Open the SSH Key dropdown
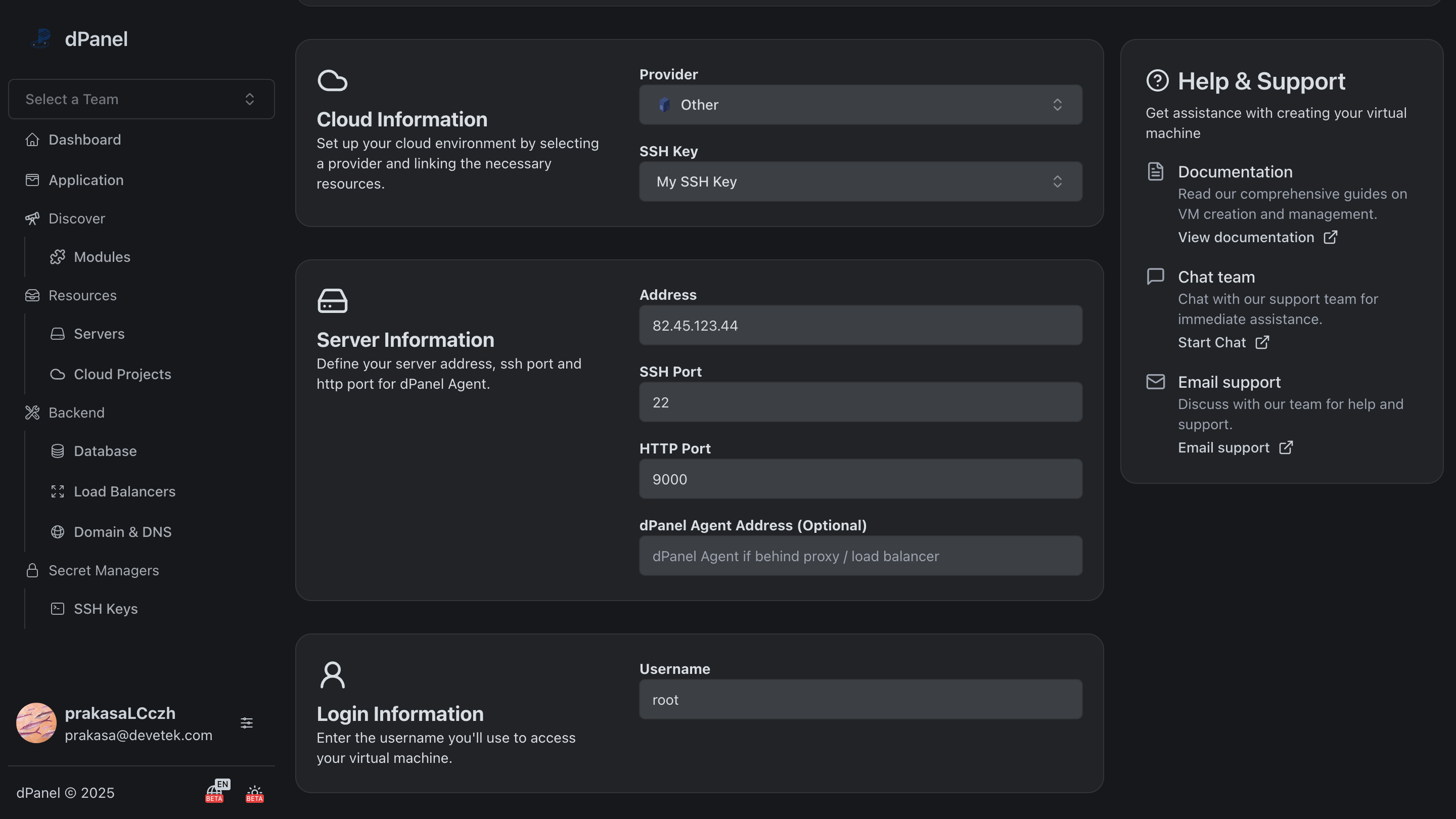The height and width of the screenshot is (819, 1456). point(860,181)
